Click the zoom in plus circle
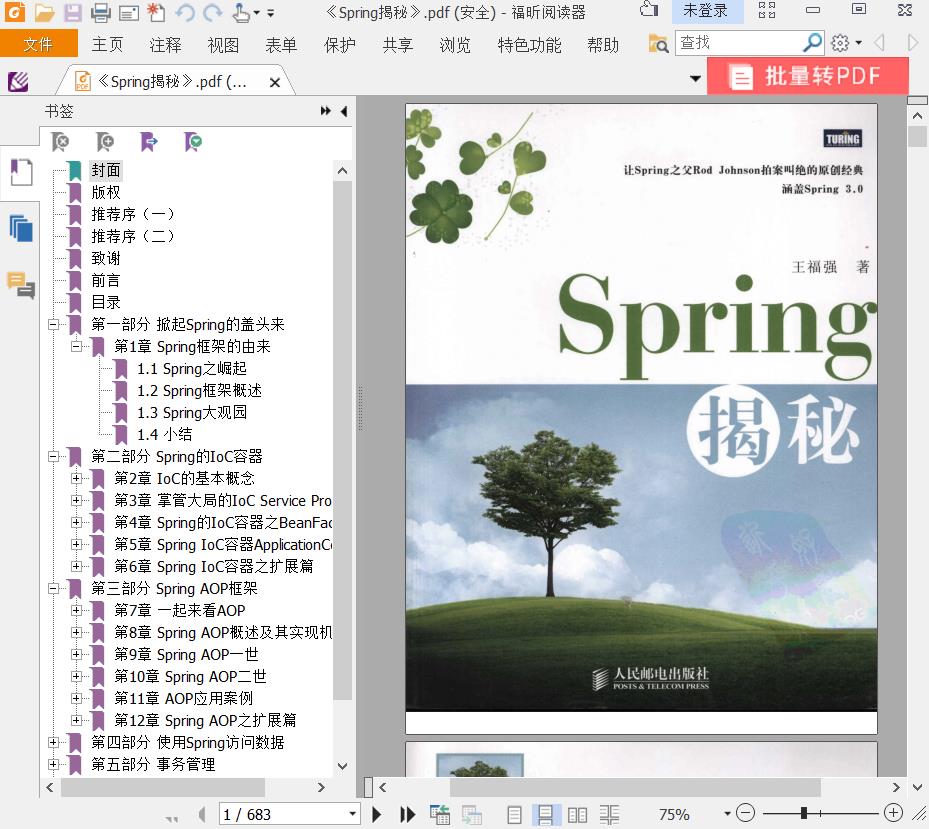 click(893, 812)
